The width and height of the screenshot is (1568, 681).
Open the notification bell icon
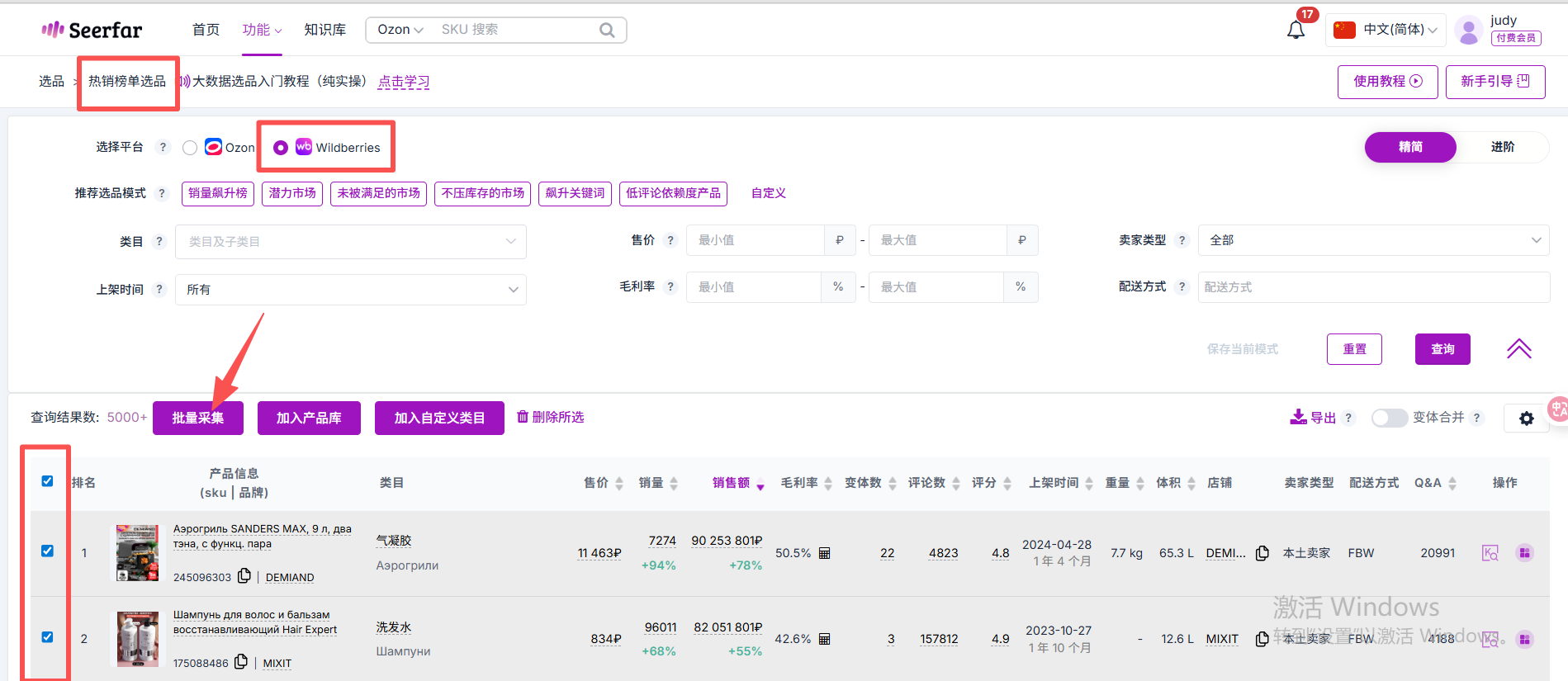pyautogui.click(x=1296, y=31)
